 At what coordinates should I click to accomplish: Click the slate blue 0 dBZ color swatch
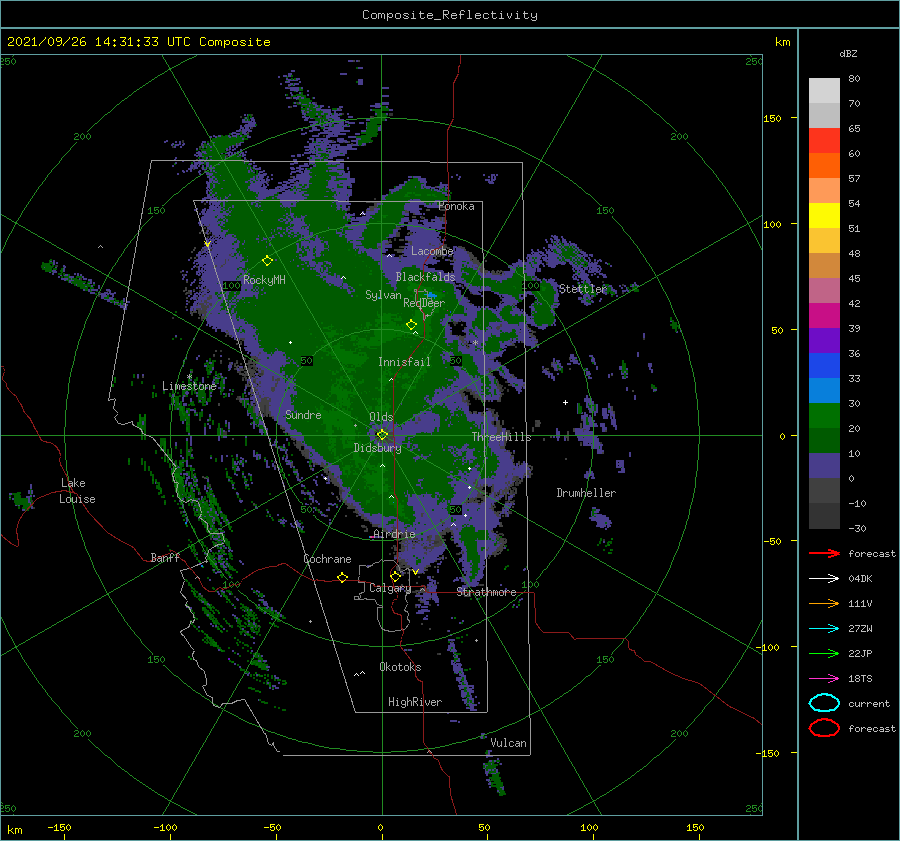click(x=824, y=466)
